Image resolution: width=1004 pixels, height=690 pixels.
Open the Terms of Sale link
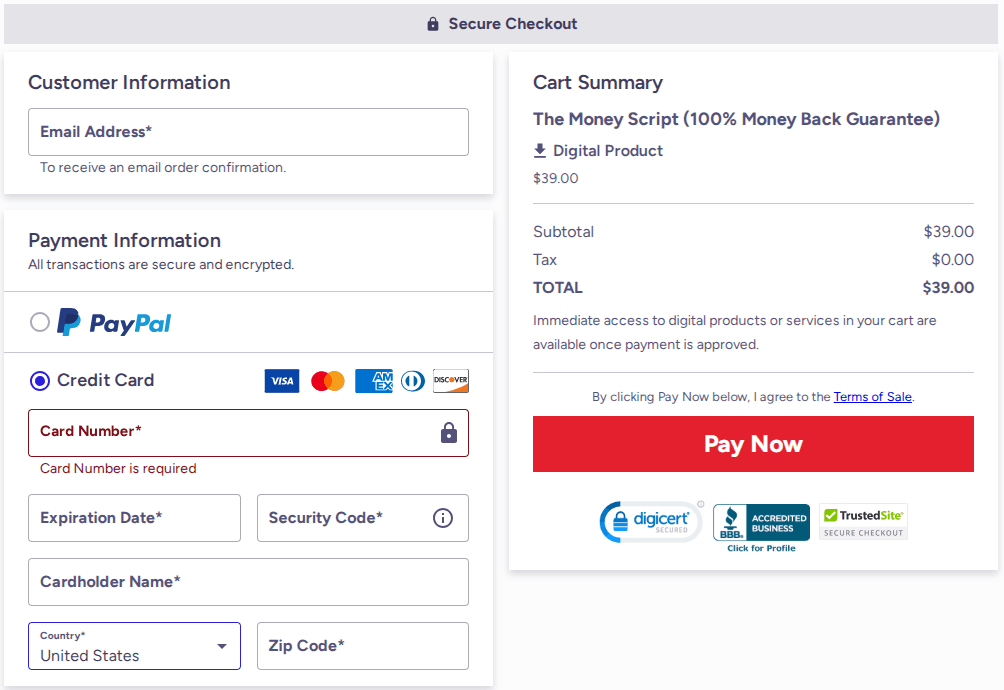[x=872, y=397]
